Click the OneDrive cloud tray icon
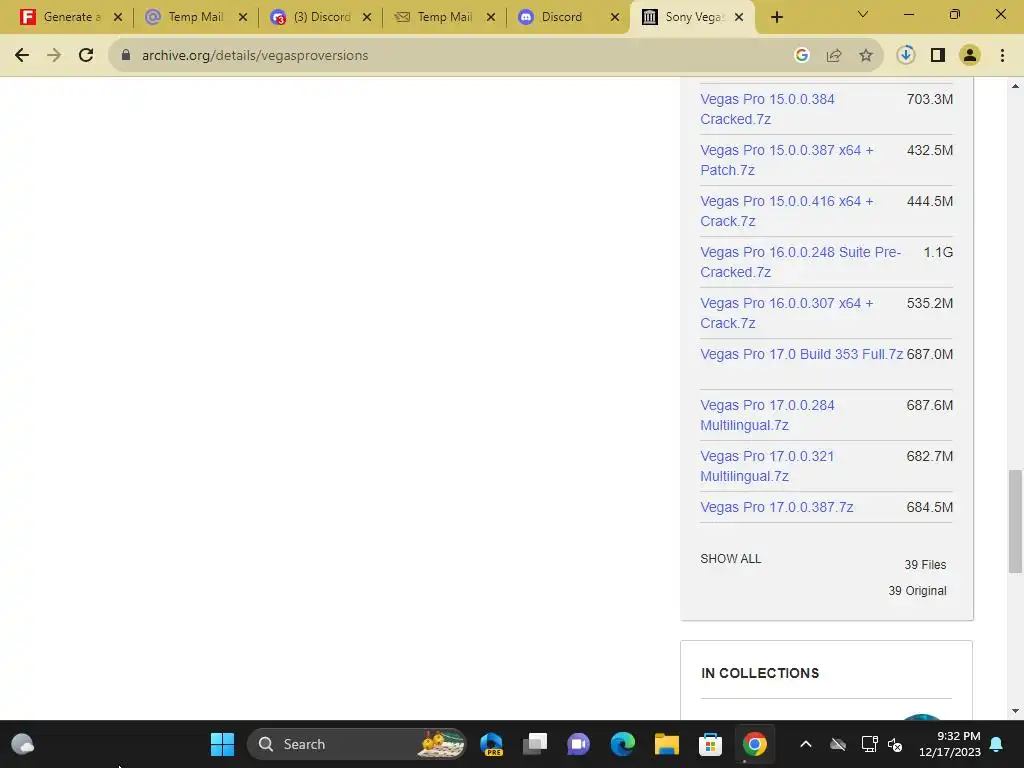Viewport: 1024px width, 768px height. click(838, 744)
